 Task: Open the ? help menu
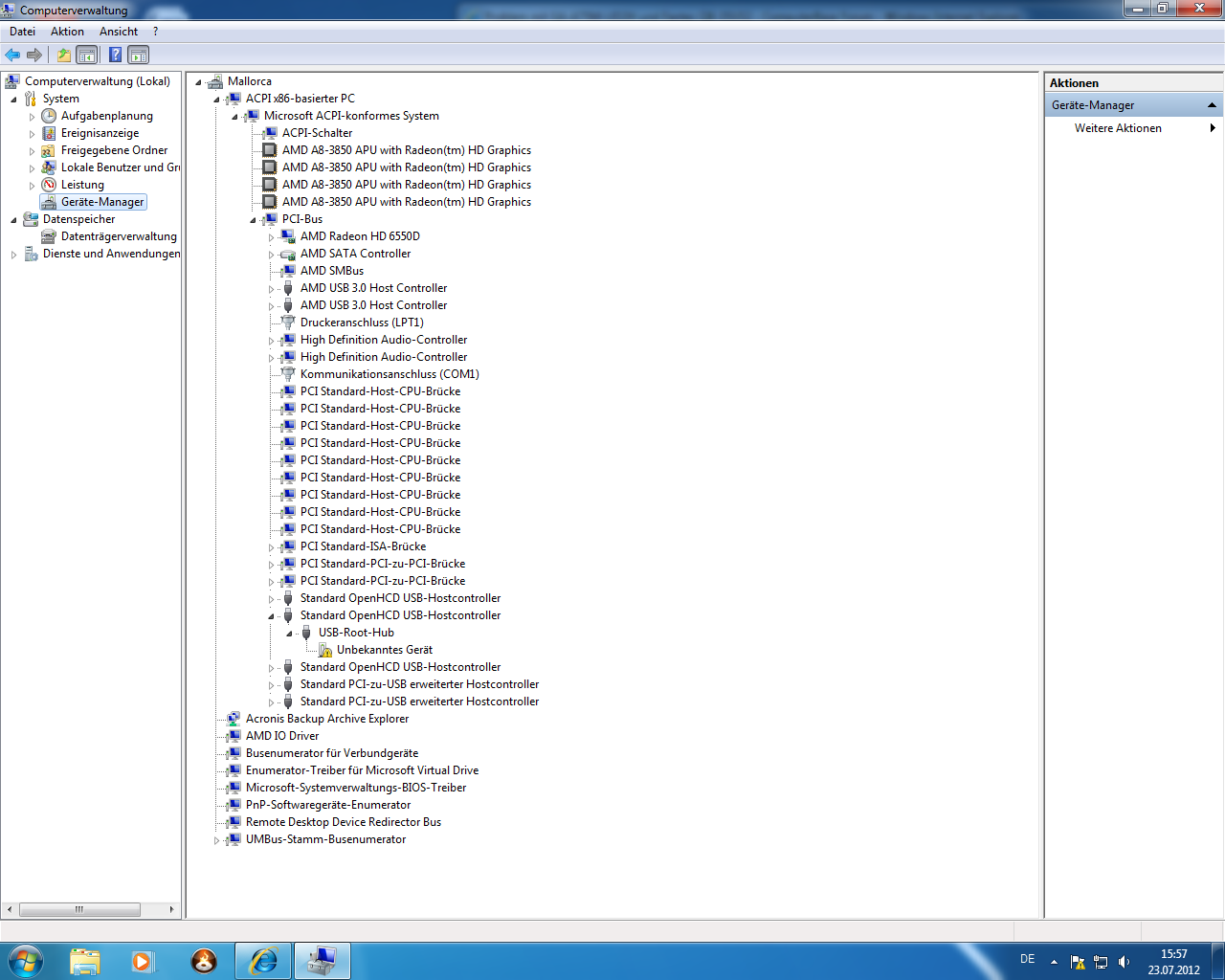tap(155, 32)
